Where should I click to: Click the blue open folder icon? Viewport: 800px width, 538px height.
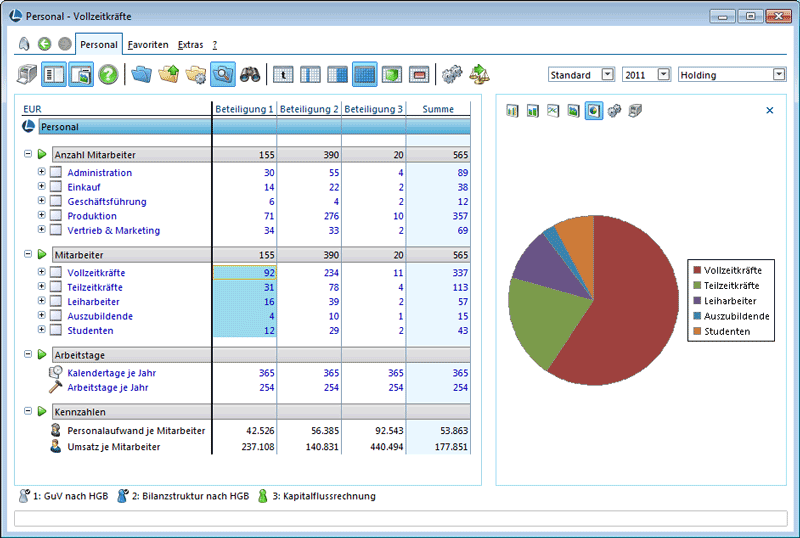tap(141, 75)
